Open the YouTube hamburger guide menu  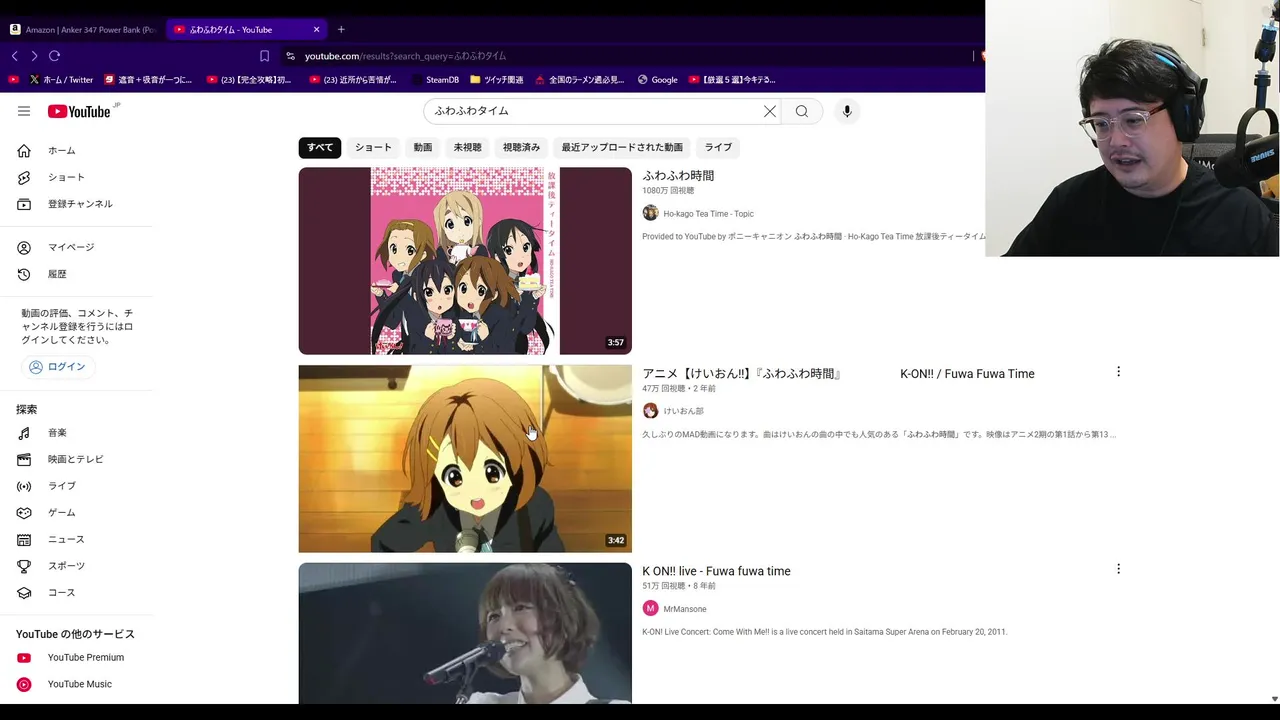(x=24, y=111)
